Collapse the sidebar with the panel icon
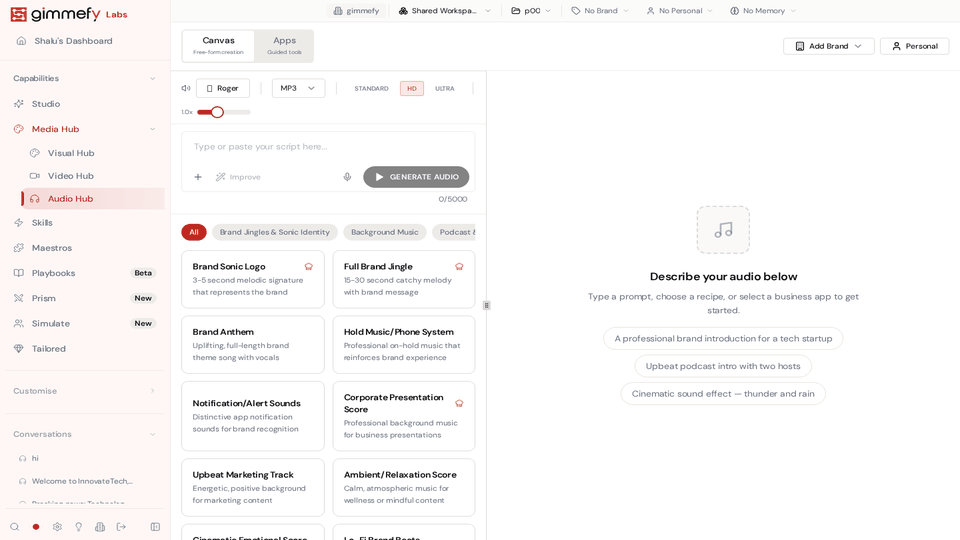Viewport: 960px width, 540px height. (155, 527)
